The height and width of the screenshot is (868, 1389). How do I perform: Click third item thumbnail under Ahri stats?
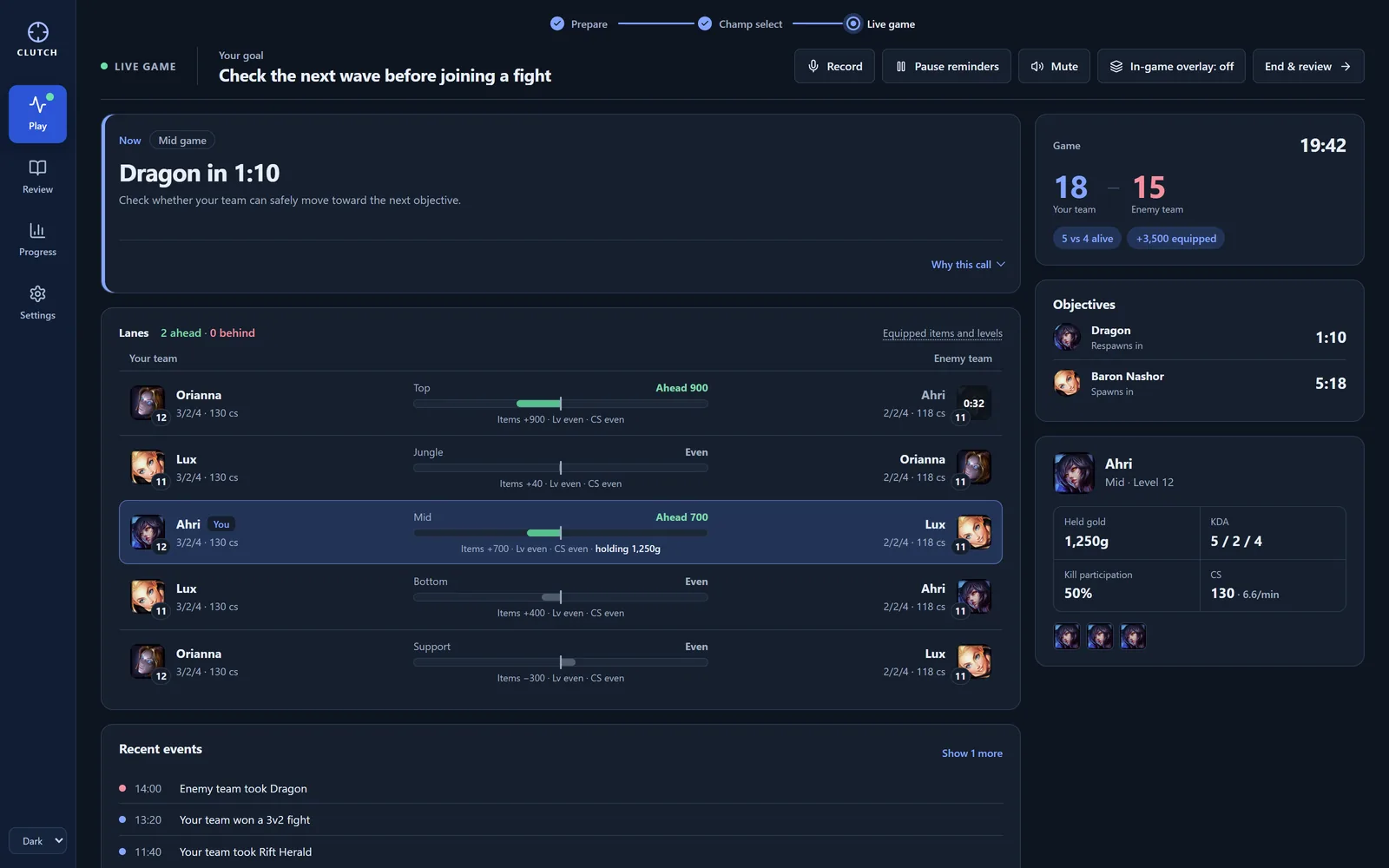pos(1133,637)
